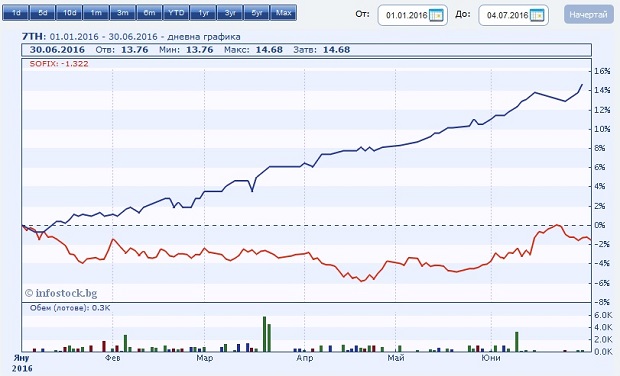Open calendar icon for end date
The height and width of the screenshot is (376, 620).
537,15
